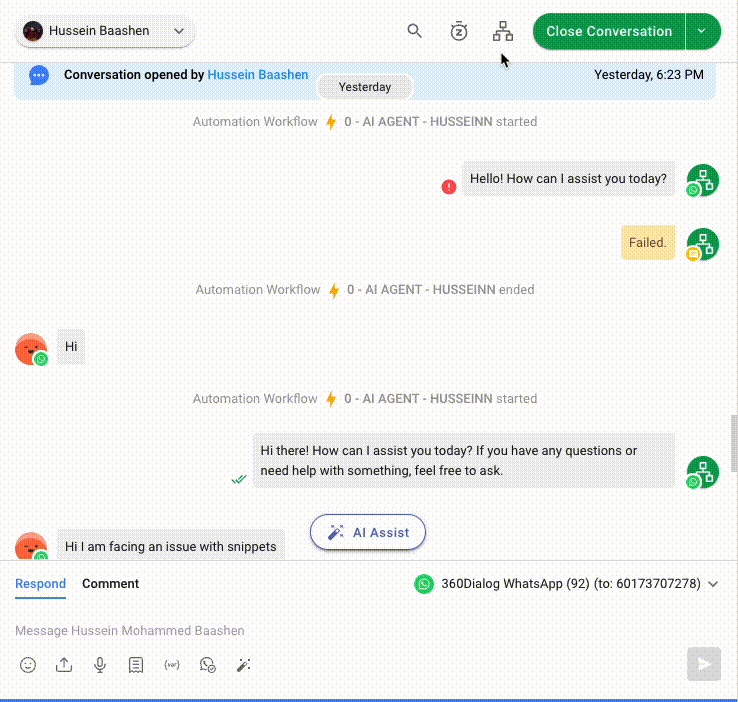Switch to the Comment tab
Viewport: 738px width, 702px height.
click(x=110, y=584)
